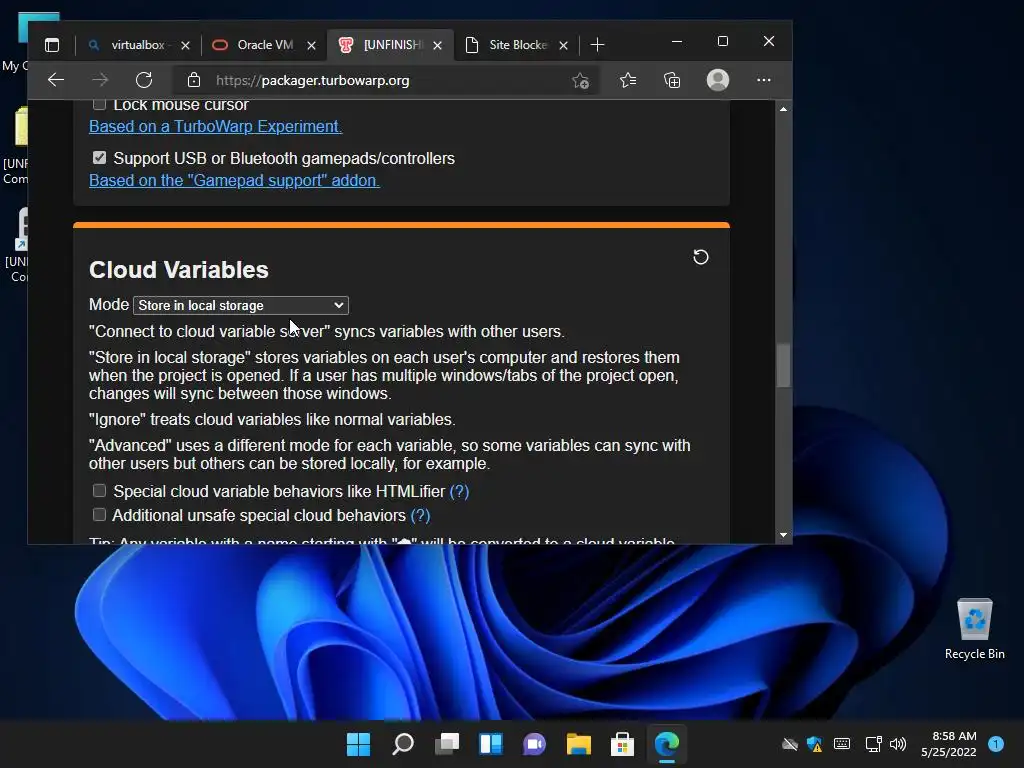Screen dimensions: 1024x768
Task: Click the scrollbar down arrow
Action: 783,535
